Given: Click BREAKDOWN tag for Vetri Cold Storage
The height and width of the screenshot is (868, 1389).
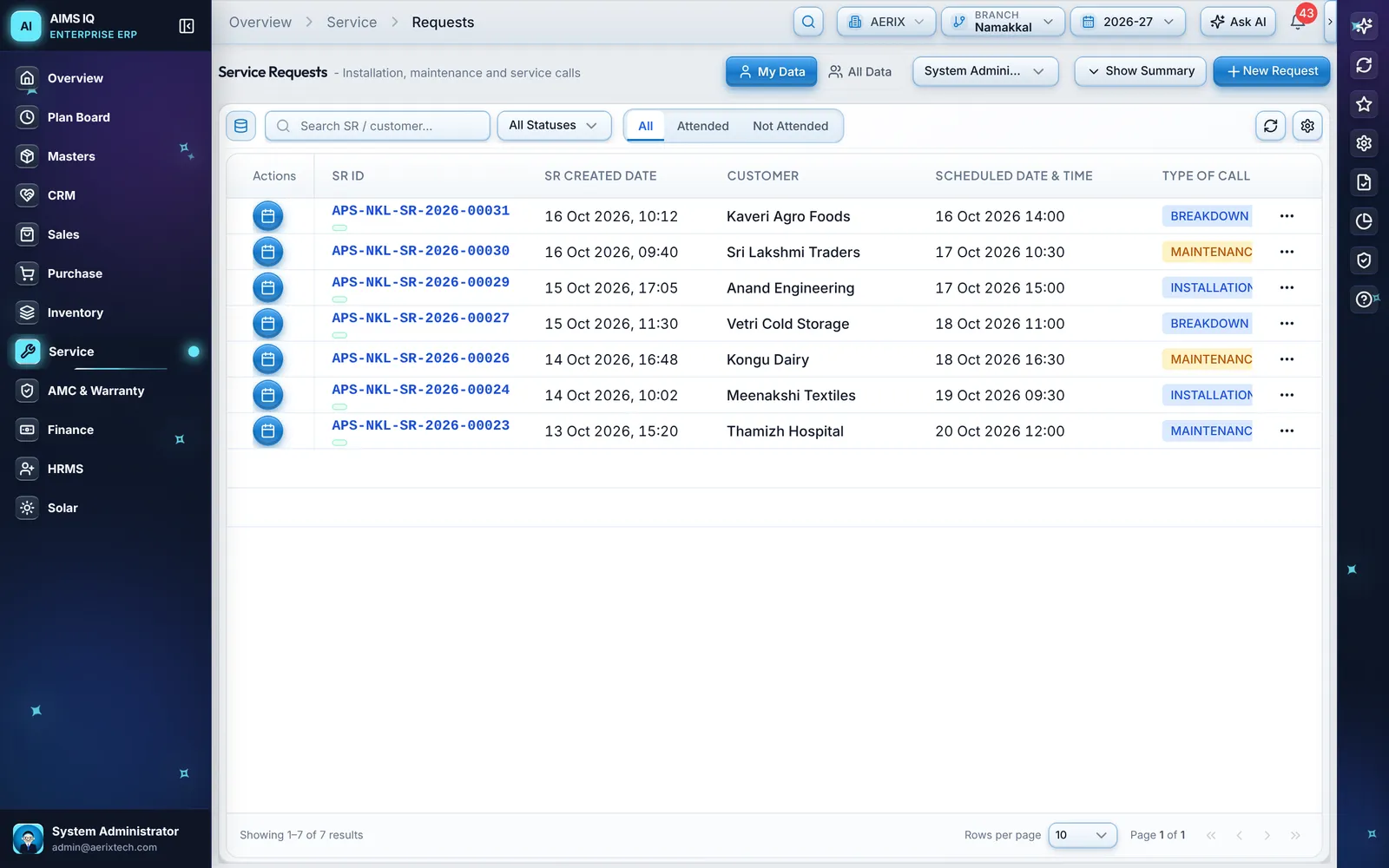Looking at the screenshot, I should coord(1208,324).
